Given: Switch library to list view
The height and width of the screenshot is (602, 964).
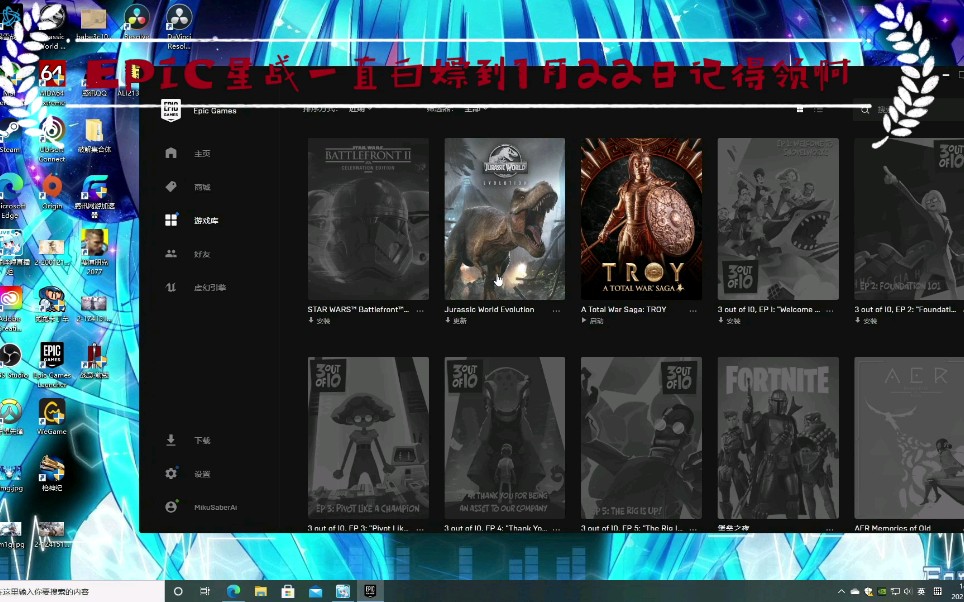Looking at the screenshot, I should point(818,109).
